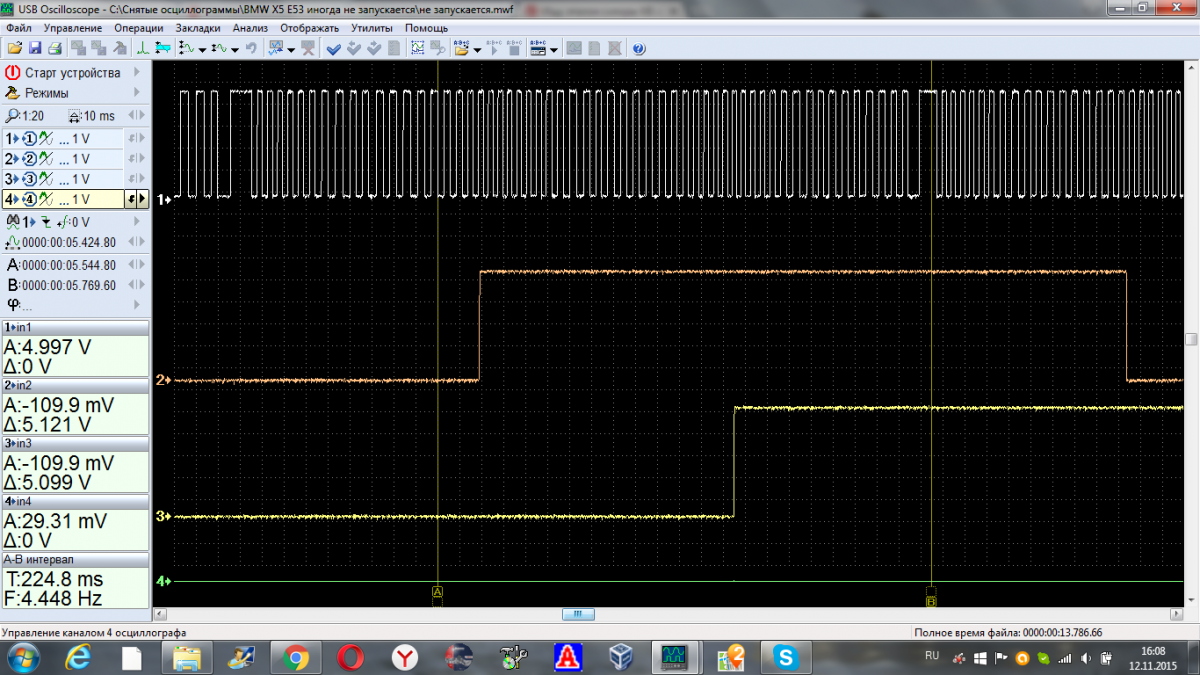Toggle channel 2 on/off circle icon
The image size is (1200, 675).
[30, 159]
